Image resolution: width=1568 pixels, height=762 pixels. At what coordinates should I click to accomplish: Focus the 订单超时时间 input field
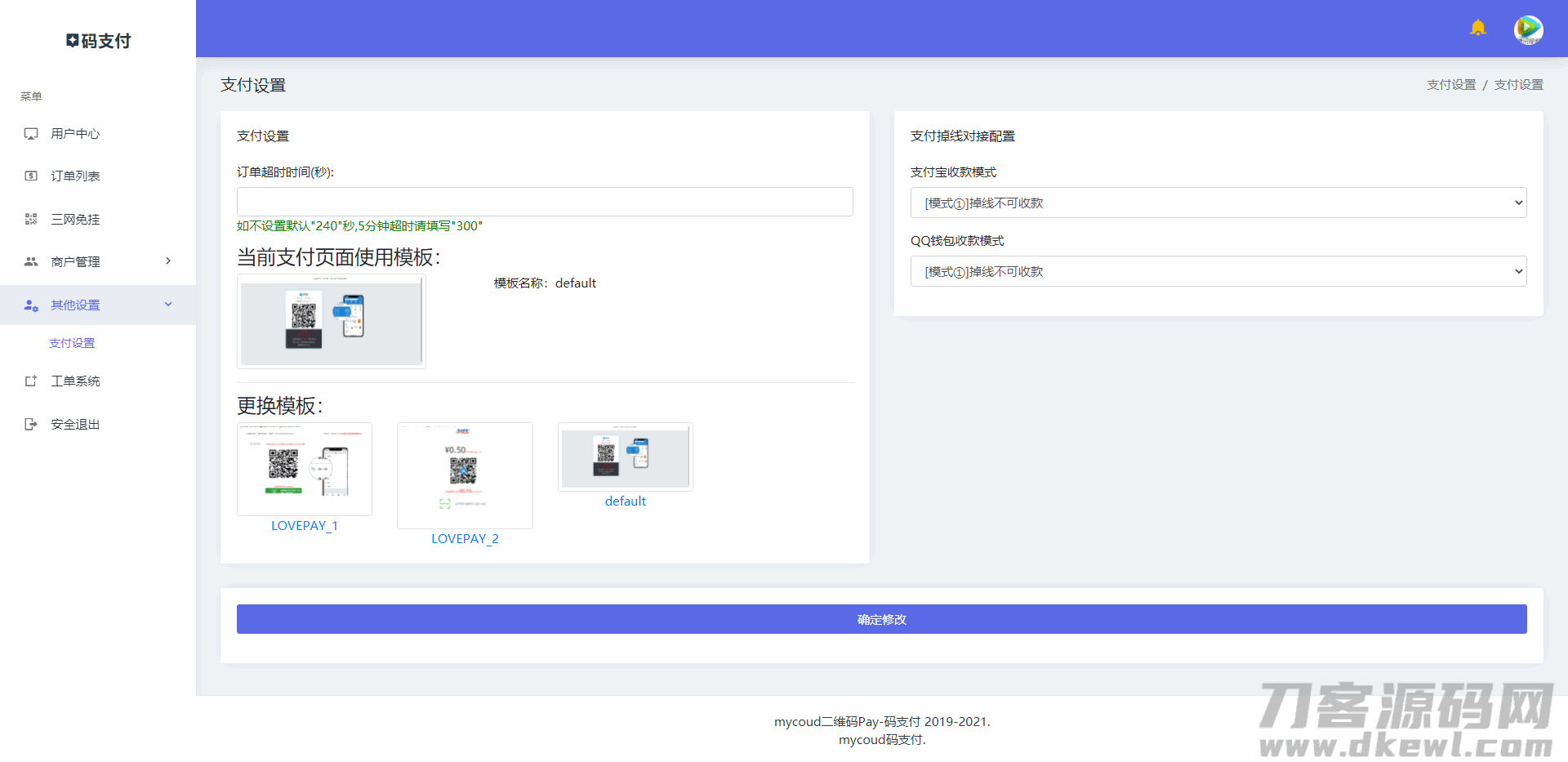pos(545,202)
